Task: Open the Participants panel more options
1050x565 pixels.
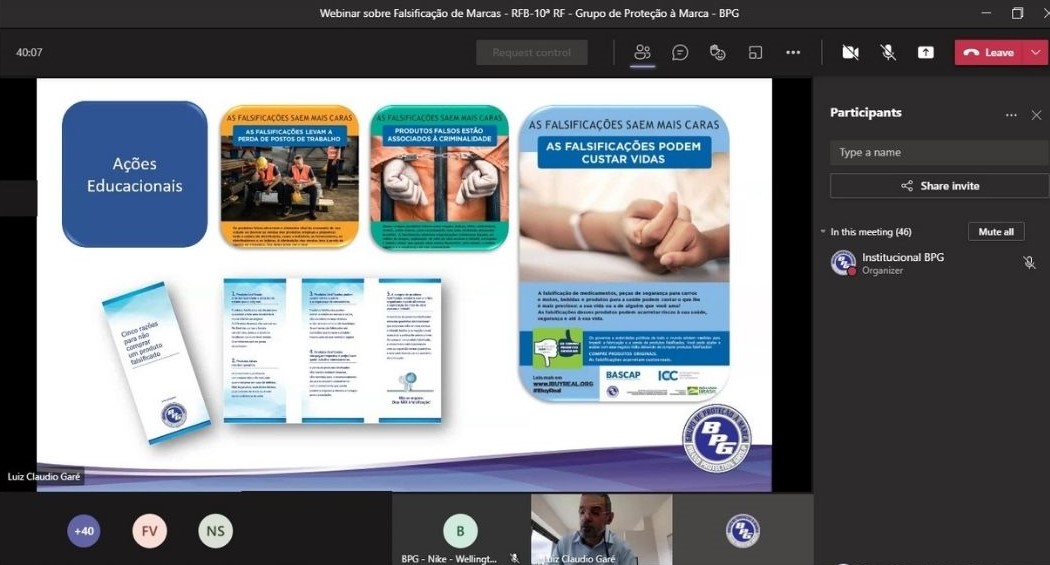Action: [x=1011, y=115]
